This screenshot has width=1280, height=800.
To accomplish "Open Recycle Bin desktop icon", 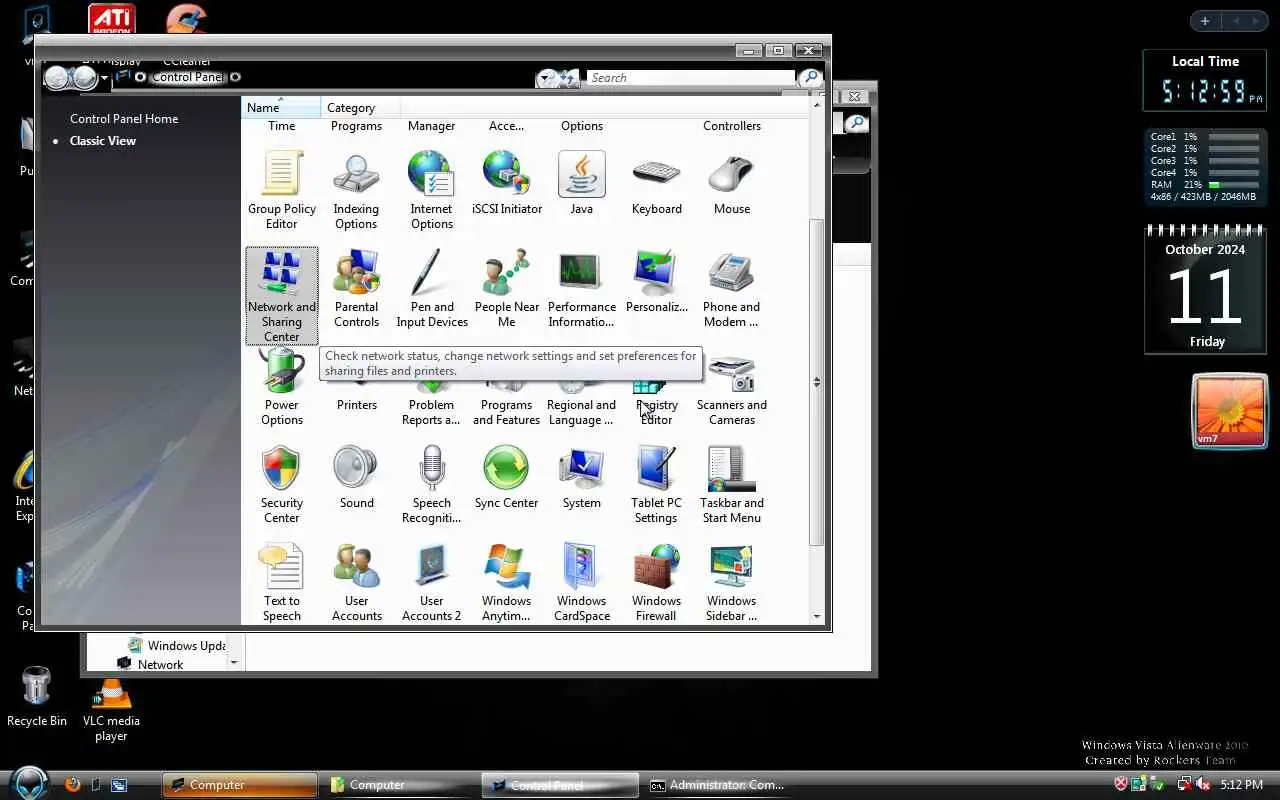I will (x=37, y=697).
